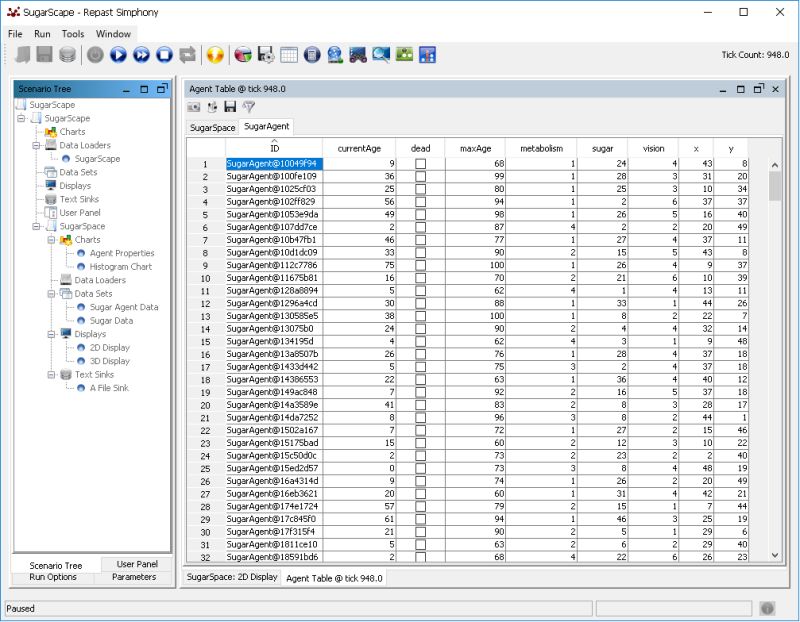This screenshot has height=622, width=800.
Task: Toggle dead checkbox for SugarAgent@1296a4cd
Action: point(420,303)
